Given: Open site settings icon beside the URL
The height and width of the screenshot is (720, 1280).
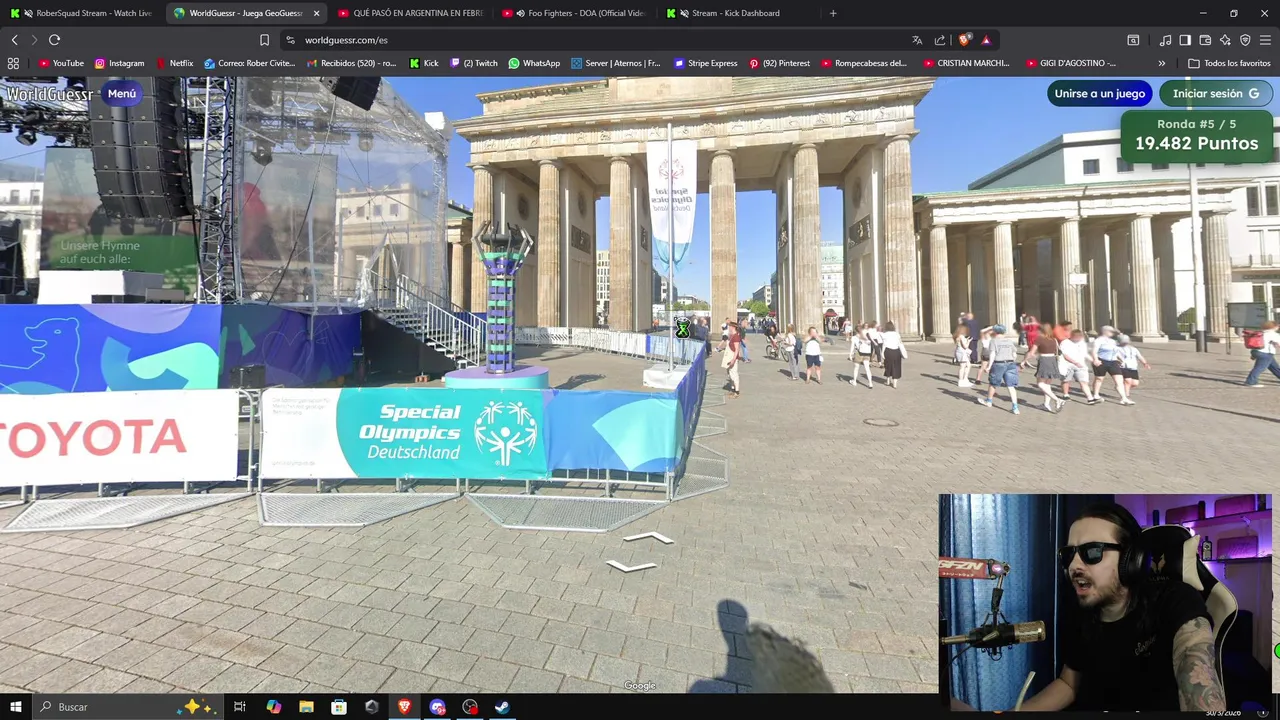Looking at the screenshot, I should 290,40.
